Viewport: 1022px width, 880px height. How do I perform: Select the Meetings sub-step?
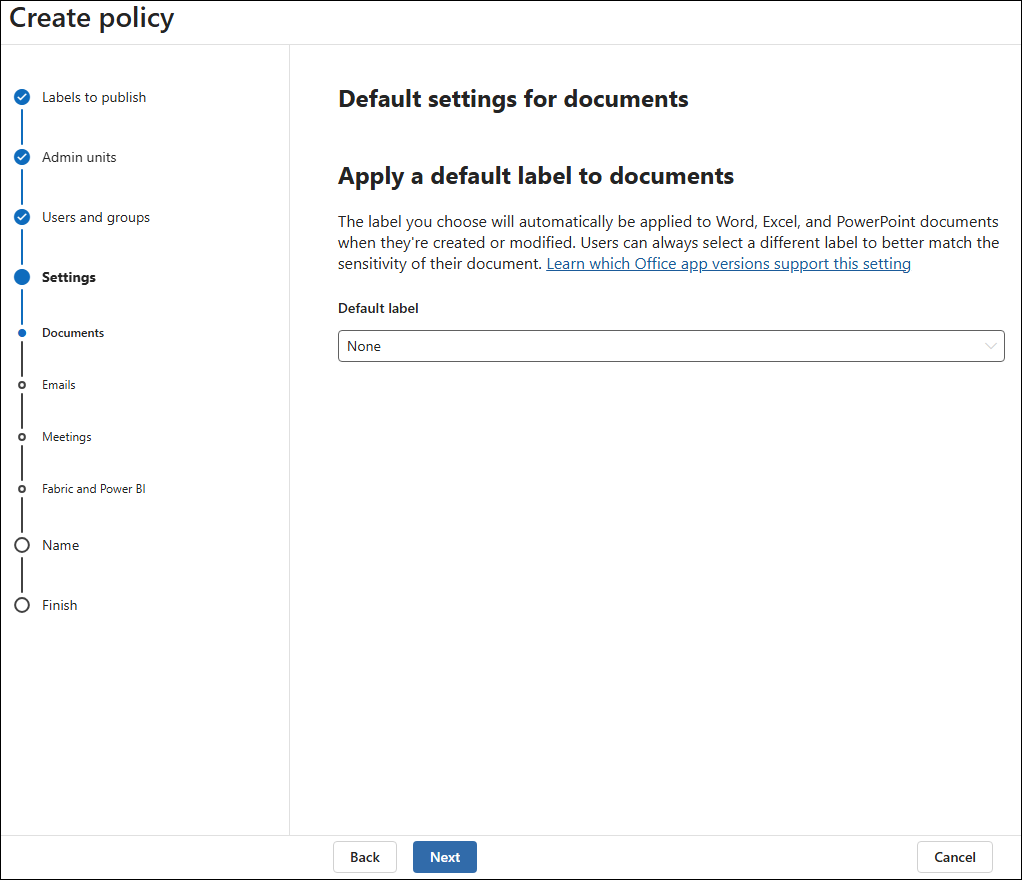(x=66, y=437)
